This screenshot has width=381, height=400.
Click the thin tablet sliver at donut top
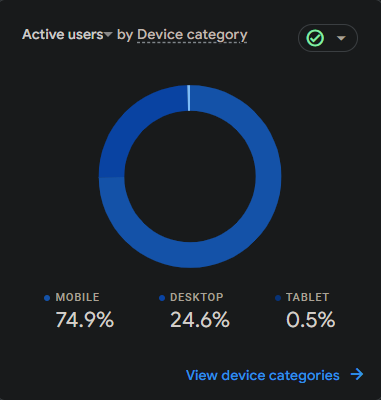[x=189, y=98]
